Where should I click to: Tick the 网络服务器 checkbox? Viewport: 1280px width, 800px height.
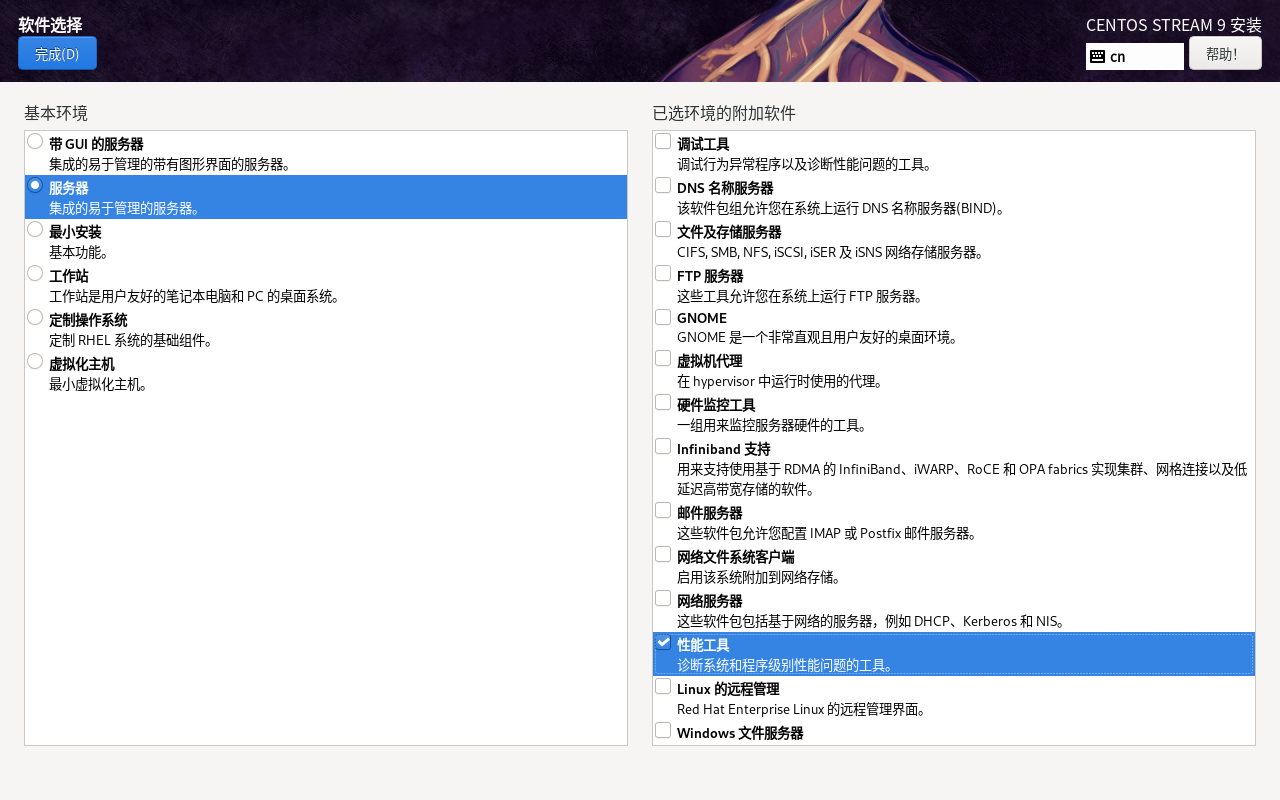pos(663,598)
